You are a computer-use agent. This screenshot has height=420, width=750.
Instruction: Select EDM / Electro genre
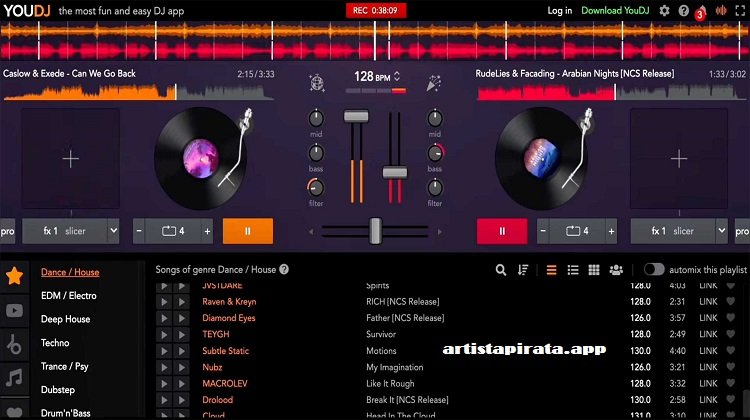pos(69,296)
